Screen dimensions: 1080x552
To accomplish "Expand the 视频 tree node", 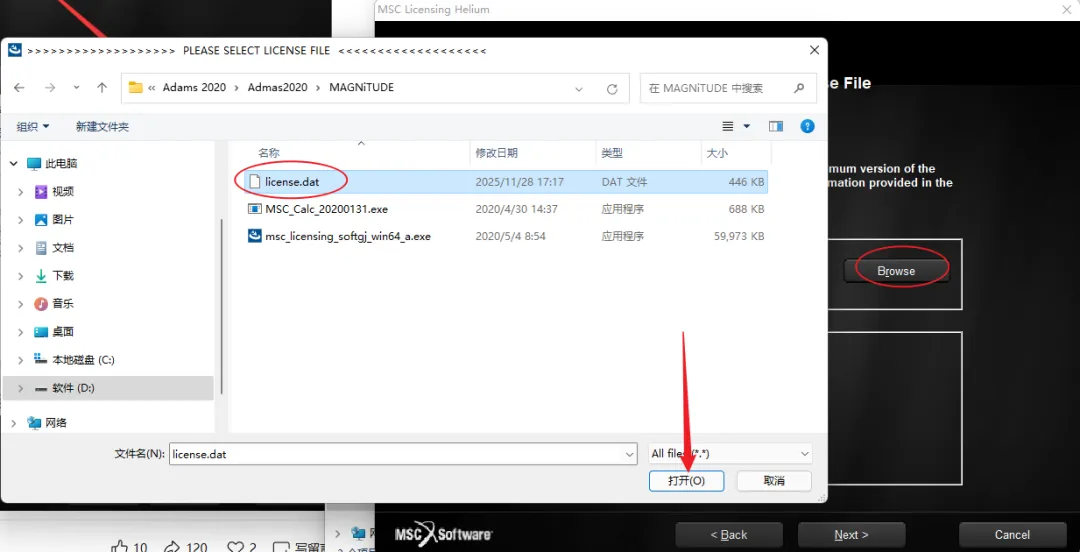I will coord(21,192).
